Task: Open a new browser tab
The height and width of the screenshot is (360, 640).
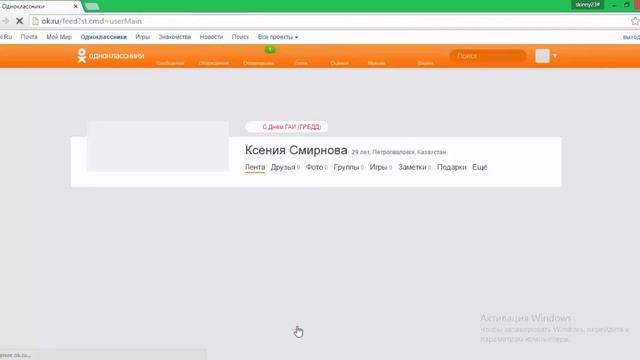Action: coord(92,7)
